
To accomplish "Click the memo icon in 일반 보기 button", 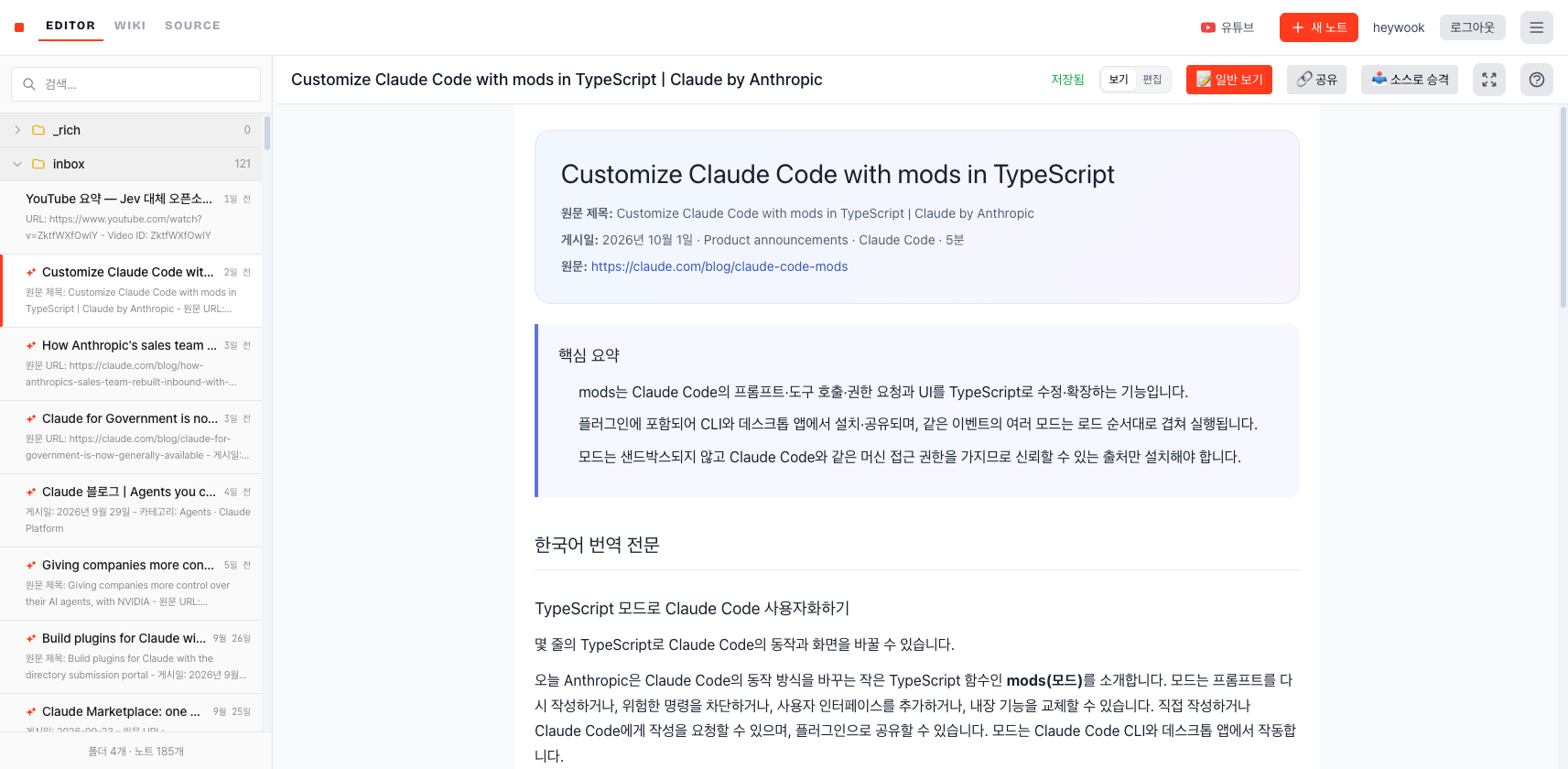I will (1204, 80).
